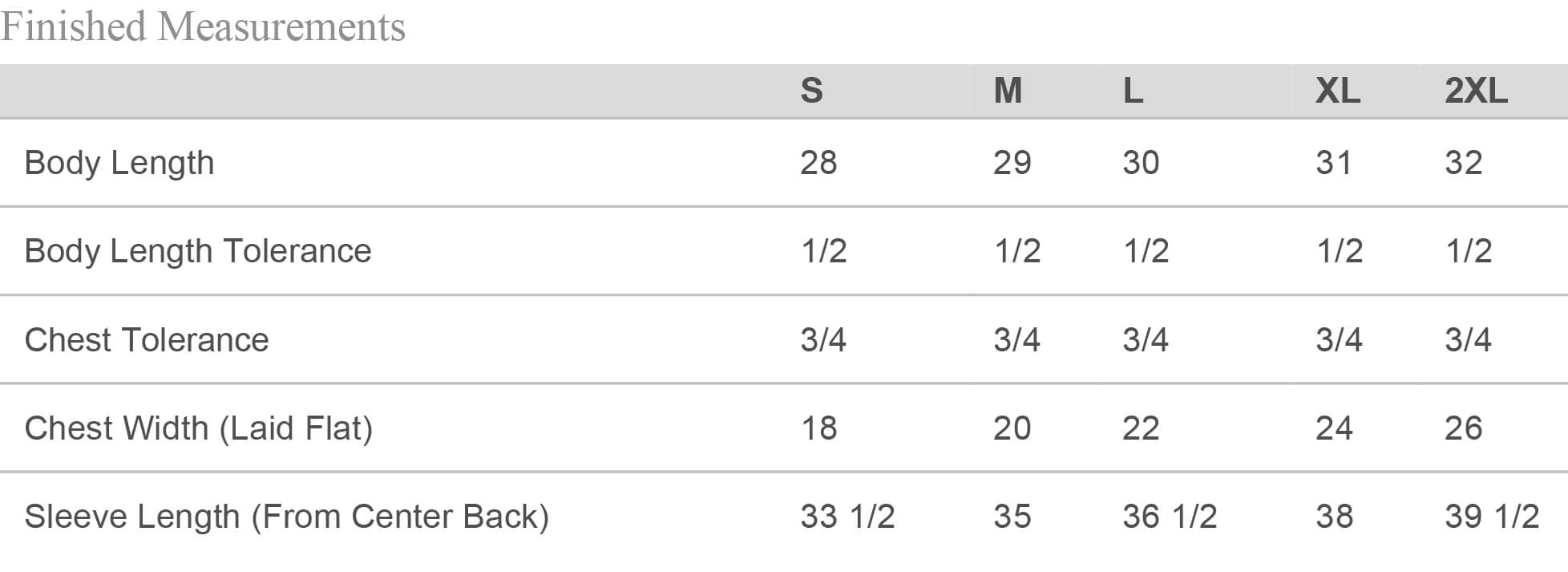Click the S size column header
This screenshot has width=1568, height=572.
click(x=811, y=90)
